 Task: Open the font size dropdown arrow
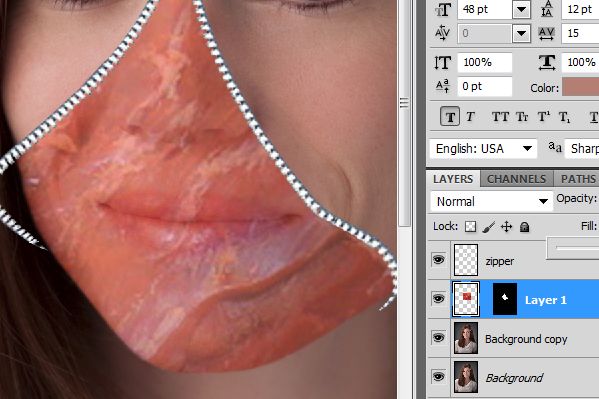pos(521,10)
